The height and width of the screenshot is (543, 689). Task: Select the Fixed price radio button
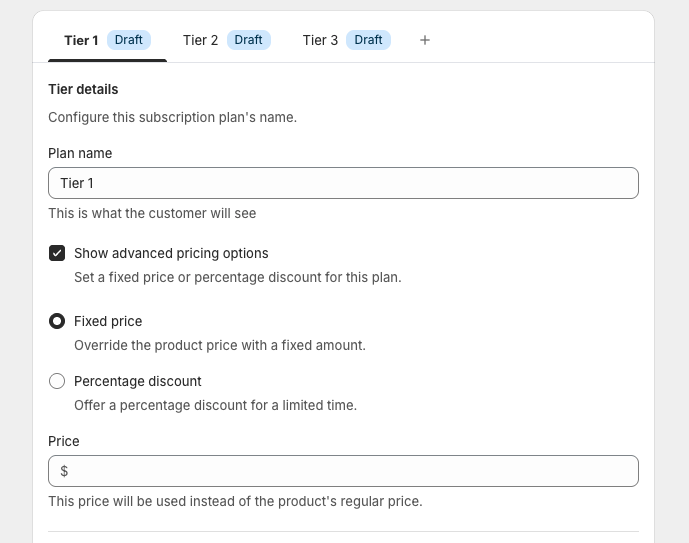pos(57,321)
